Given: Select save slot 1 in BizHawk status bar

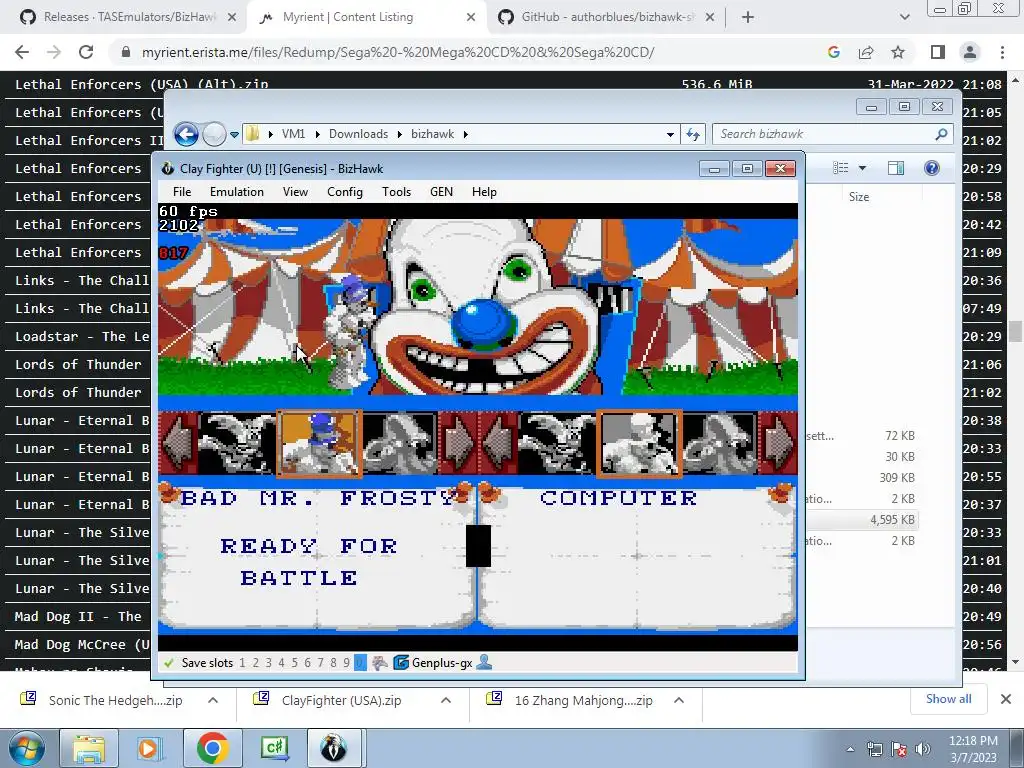Looking at the screenshot, I should click(242, 663).
